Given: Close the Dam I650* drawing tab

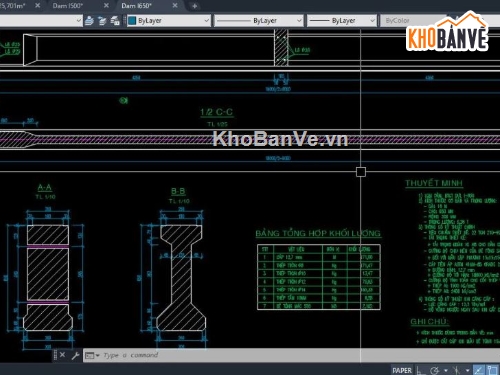Looking at the screenshot, I should 175,6.
